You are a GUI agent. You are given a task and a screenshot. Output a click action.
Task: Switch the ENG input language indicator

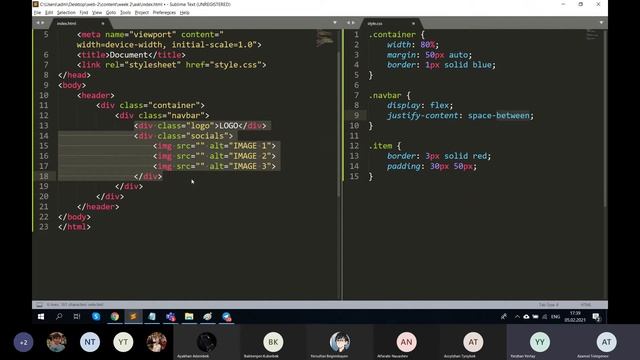pyautogui.click(x=556, y=317)
